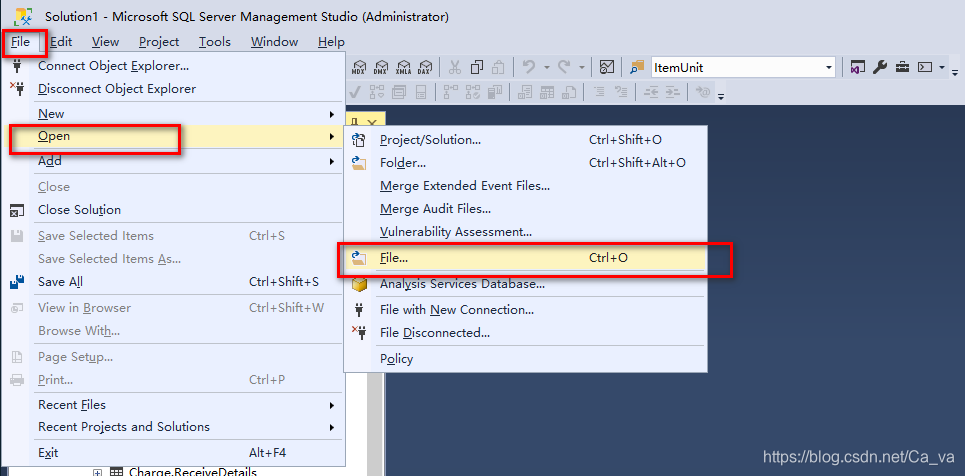Image resolution: width=965 pixels, height=476 pixels.
Task: Open the Tools menu
Action: 215,42
